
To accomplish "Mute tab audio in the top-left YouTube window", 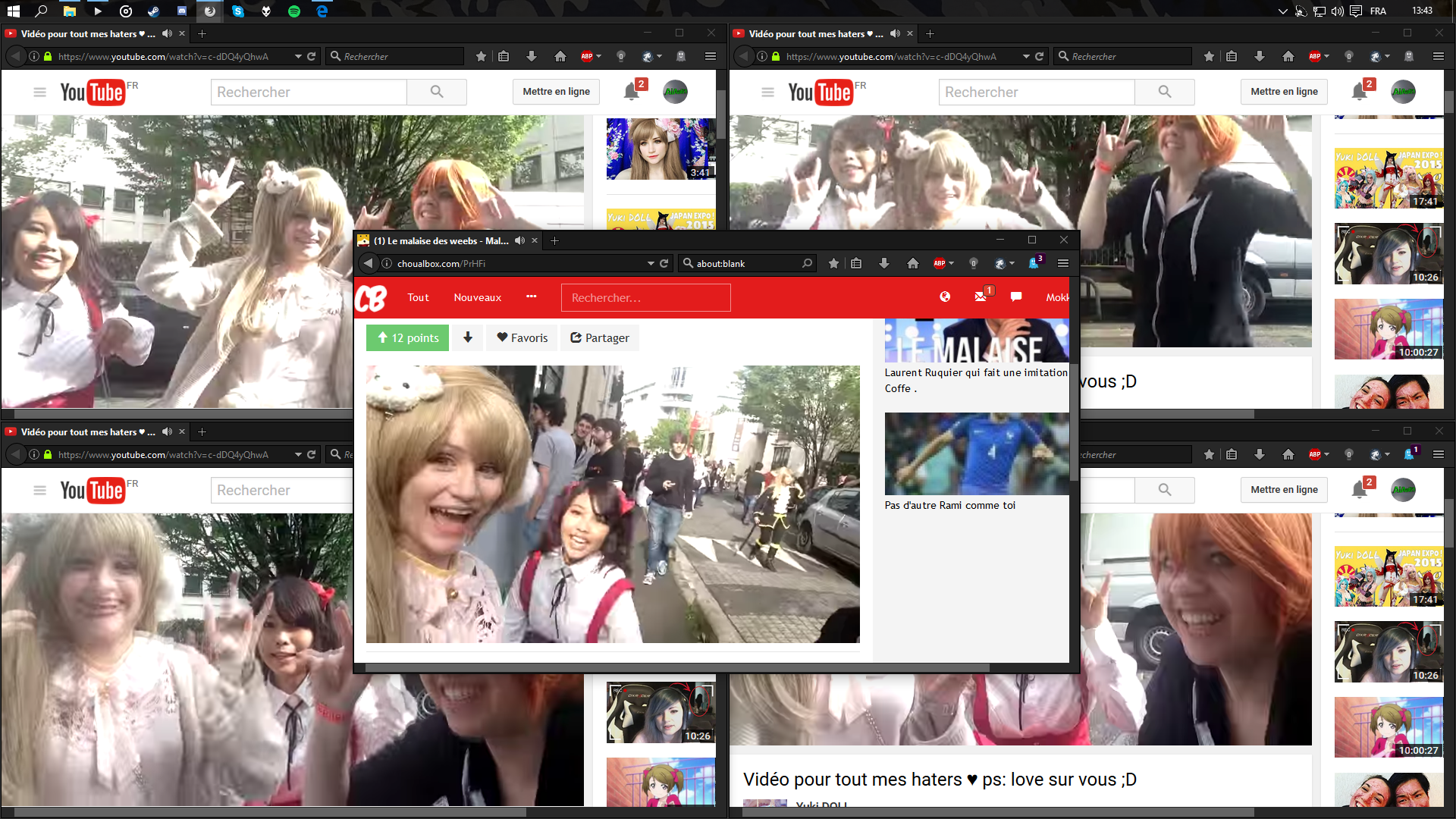I will (167, 33).
